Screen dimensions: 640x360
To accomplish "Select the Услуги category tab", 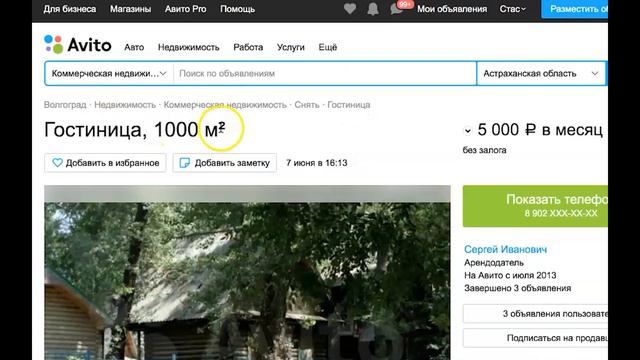I will pyautogui.click(x=291, y=47).
